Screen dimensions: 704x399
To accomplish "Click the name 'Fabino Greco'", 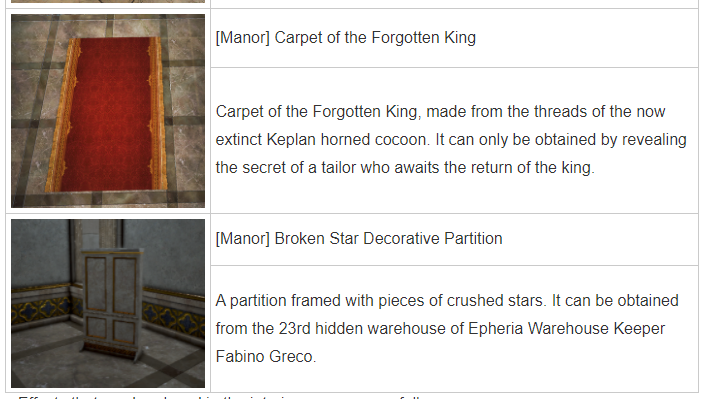I will (266, 356).
